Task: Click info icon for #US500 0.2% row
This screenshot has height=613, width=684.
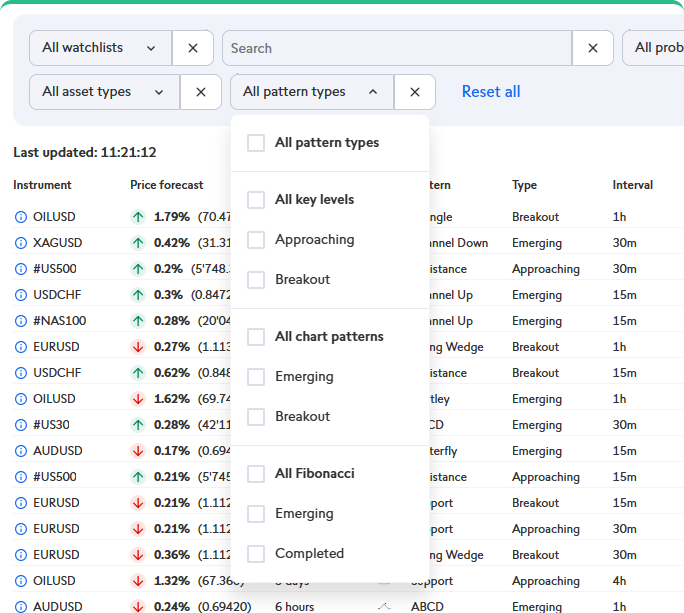Action: coord(21,269)
